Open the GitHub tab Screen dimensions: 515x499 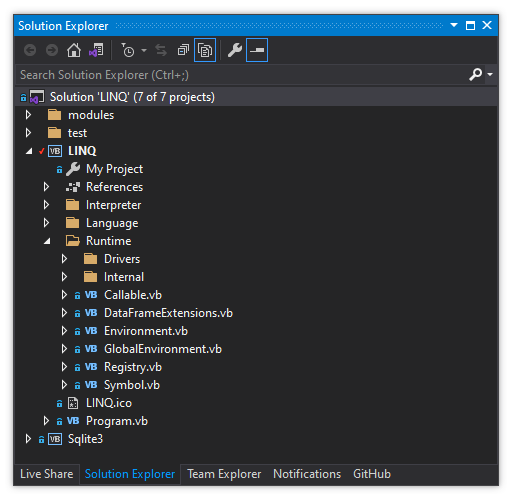(372, 474)
